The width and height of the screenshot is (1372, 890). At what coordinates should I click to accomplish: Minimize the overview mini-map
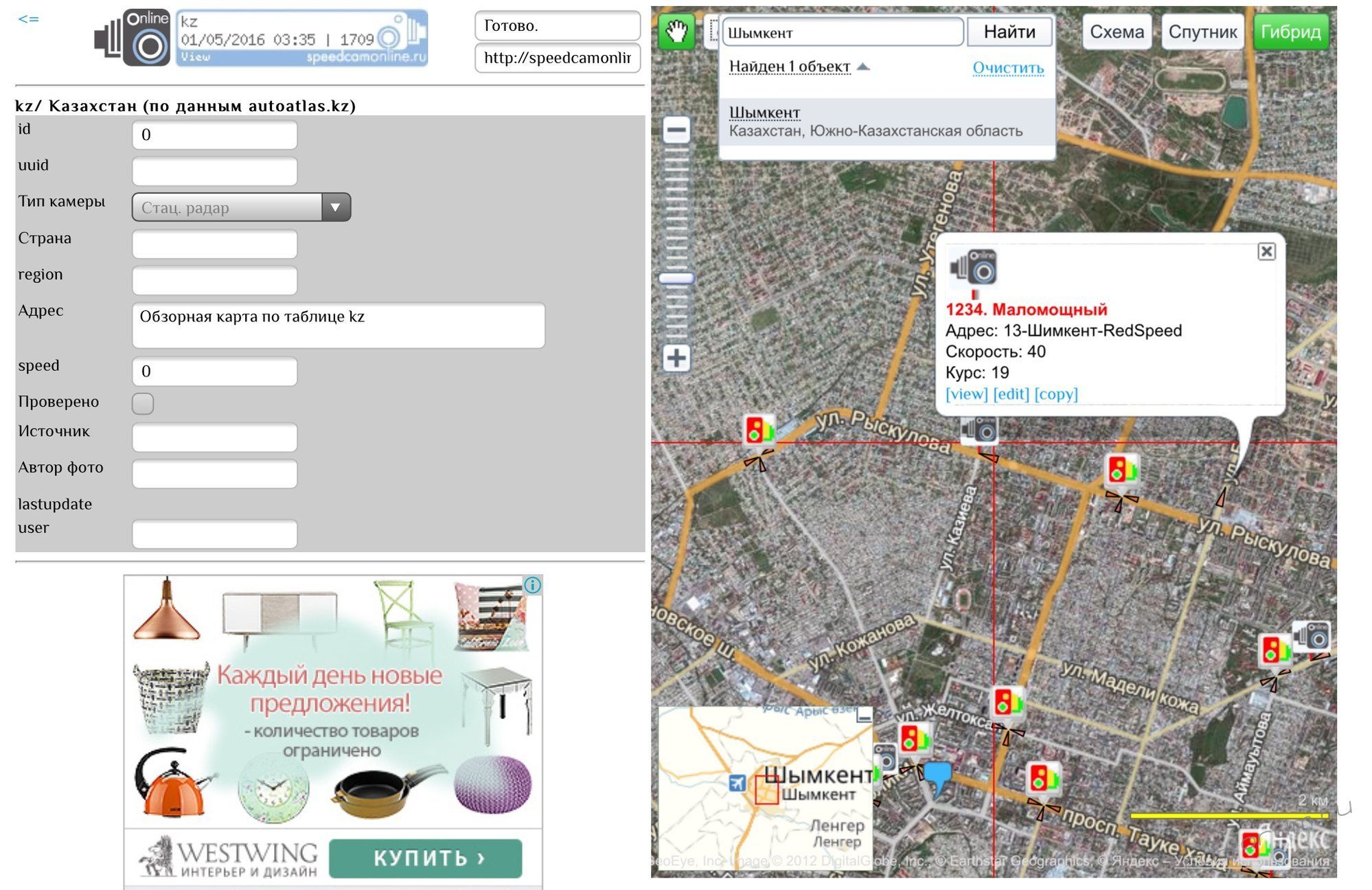point(864,717)
